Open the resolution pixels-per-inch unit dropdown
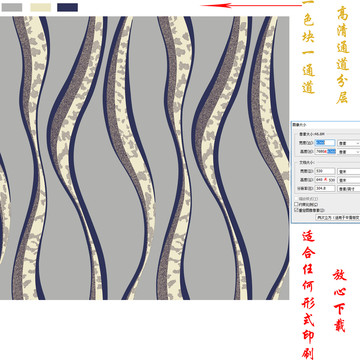Screen dimensions: 360x360 349,189
